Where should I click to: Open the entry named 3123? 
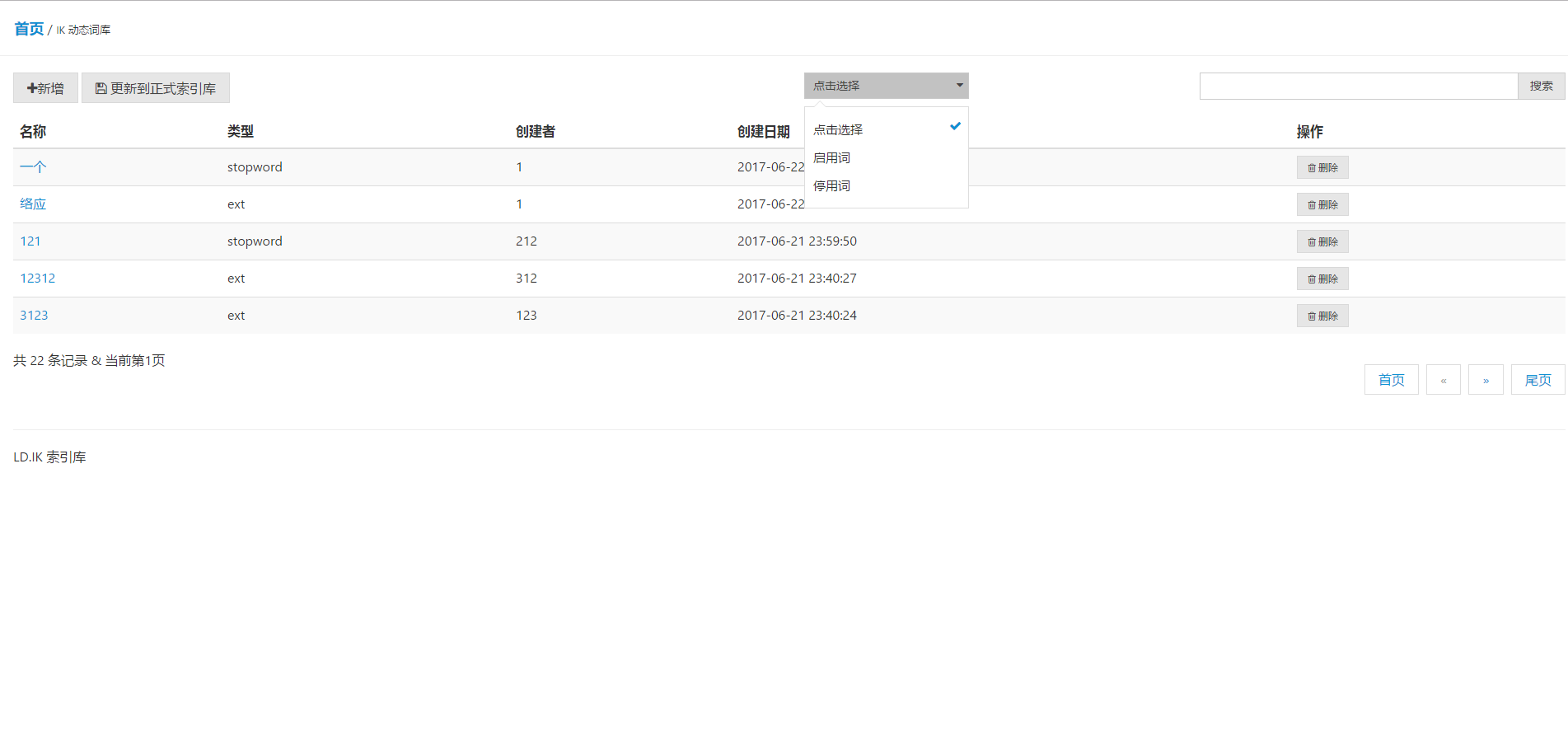34,316
